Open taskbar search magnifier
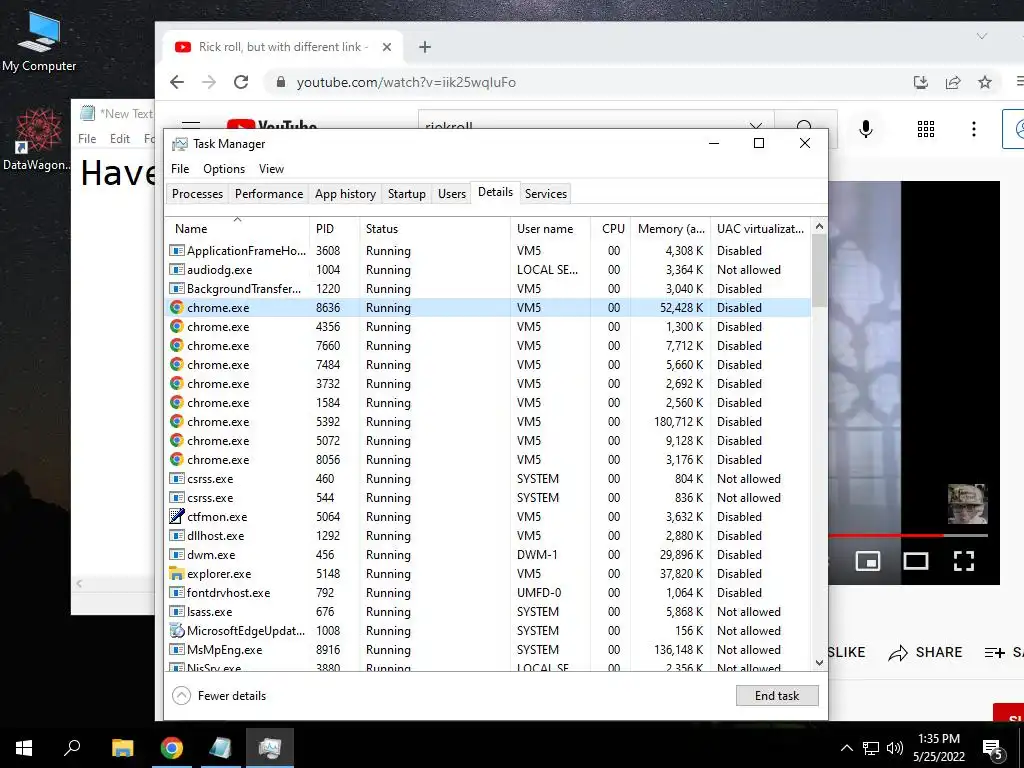The height and width of the screenshot is (768, 1024). 72,748
